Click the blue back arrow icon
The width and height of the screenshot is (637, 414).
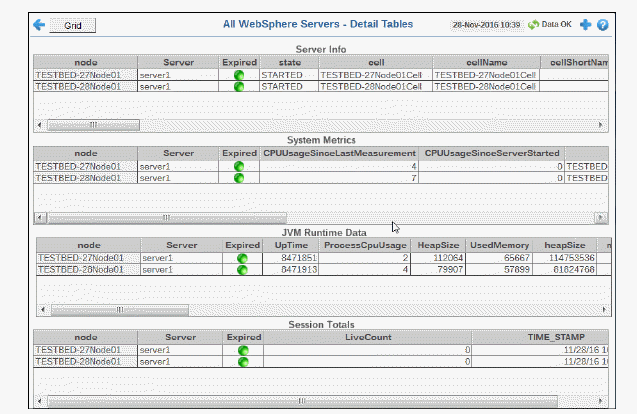pos(39,25)
